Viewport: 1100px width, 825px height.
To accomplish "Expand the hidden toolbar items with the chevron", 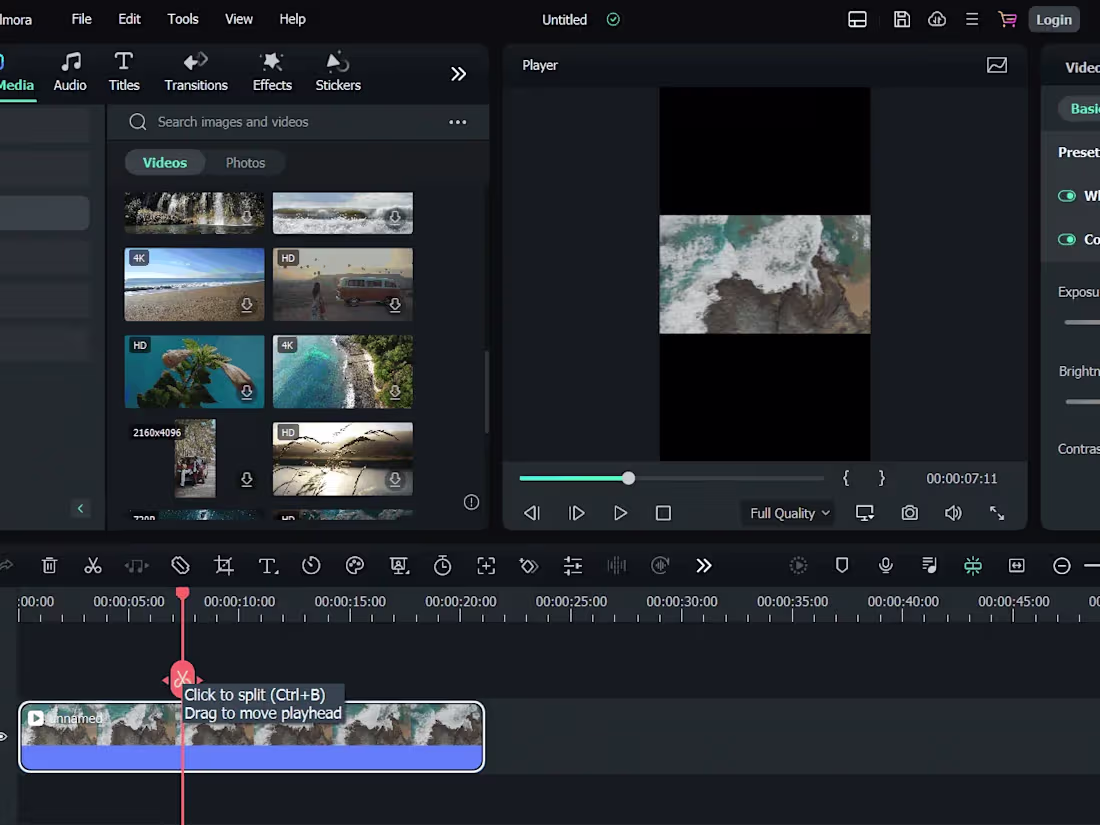I will click(704, 565).
